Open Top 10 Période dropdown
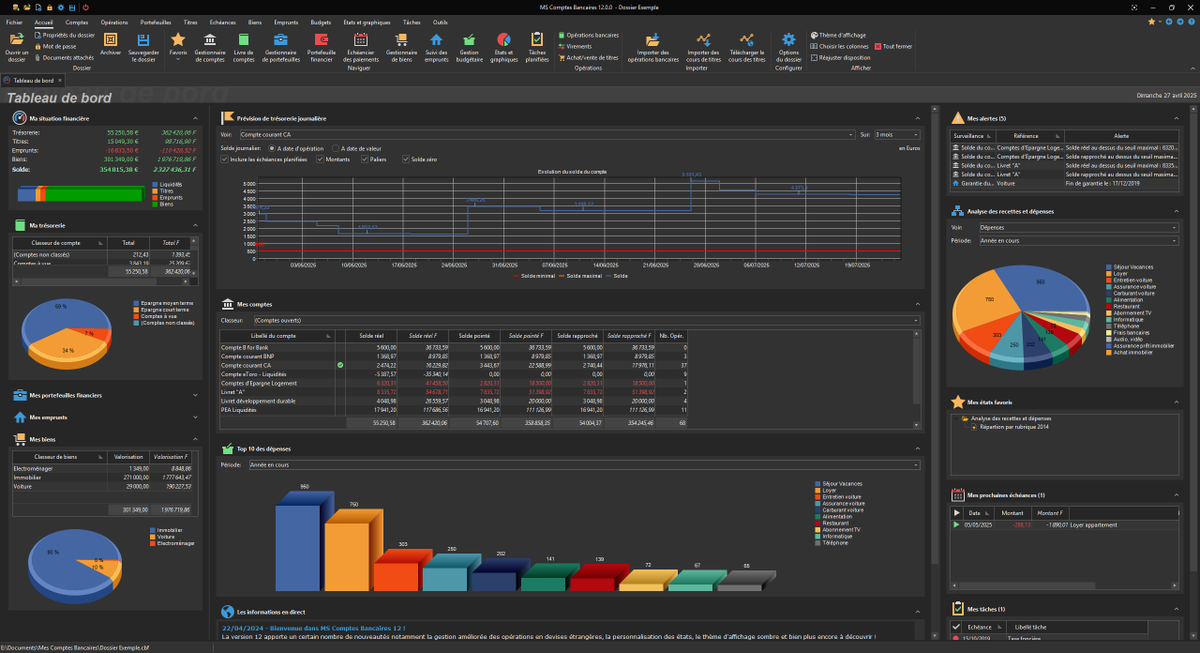 point(583,465)
